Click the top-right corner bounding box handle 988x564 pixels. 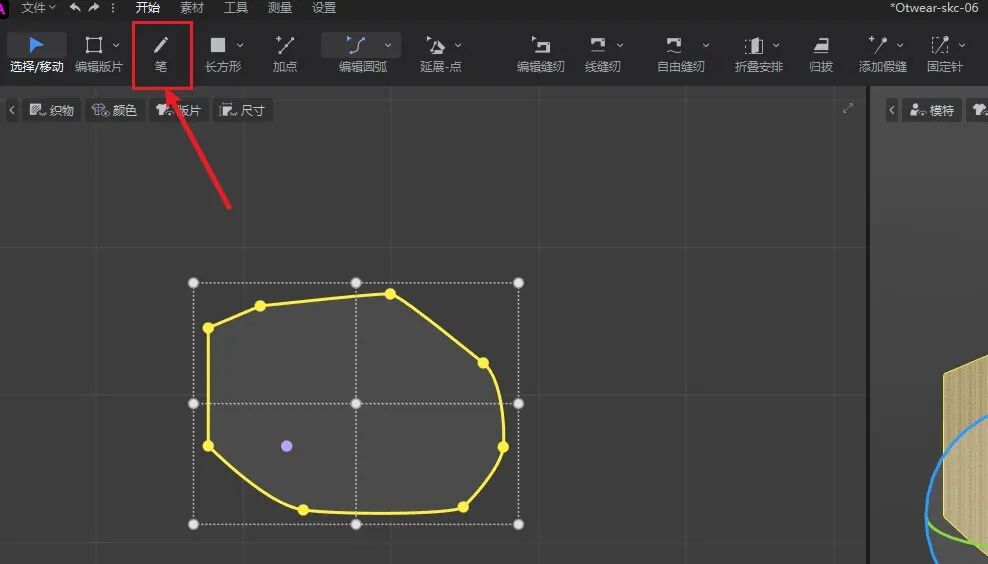point(519,283)
